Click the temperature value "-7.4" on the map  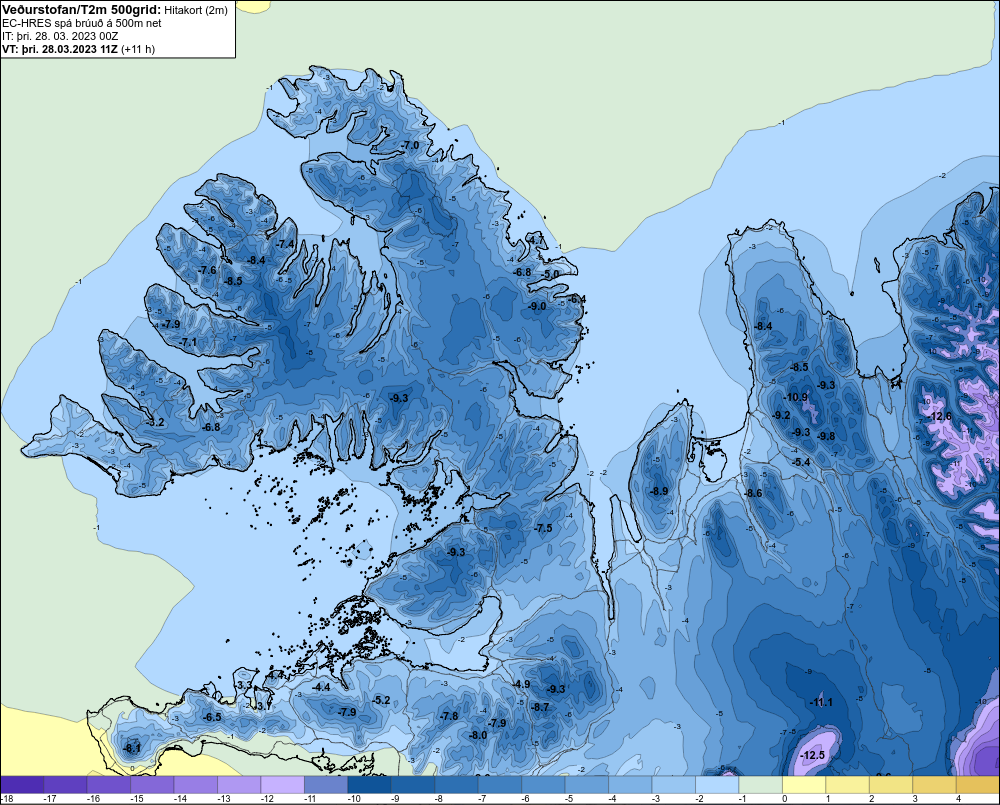point(285,244)
